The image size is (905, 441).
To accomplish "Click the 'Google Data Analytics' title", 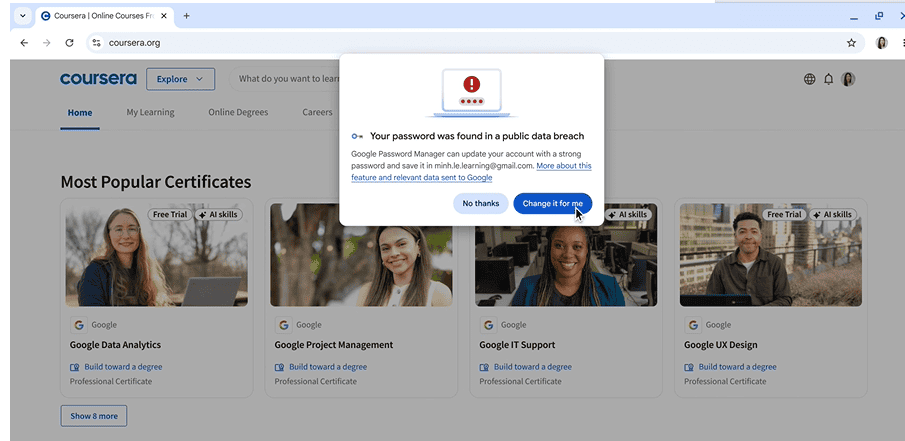I will click(115, 345).
